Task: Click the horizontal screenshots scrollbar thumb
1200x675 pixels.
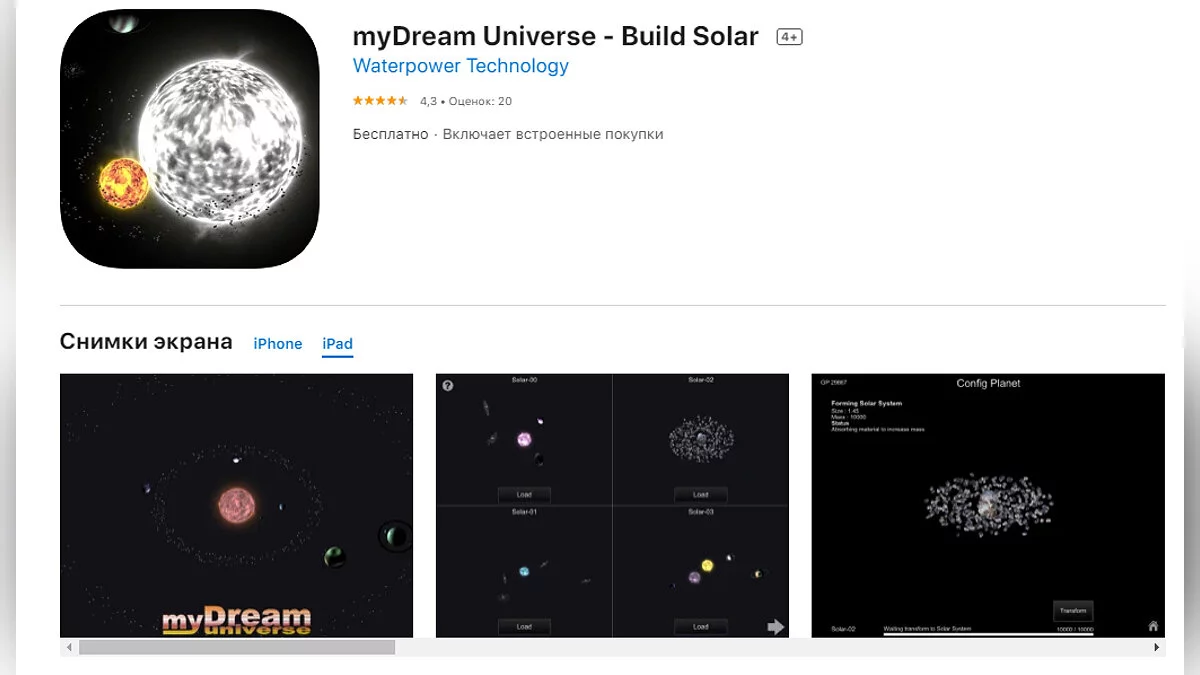Action: tap(237, 648)
